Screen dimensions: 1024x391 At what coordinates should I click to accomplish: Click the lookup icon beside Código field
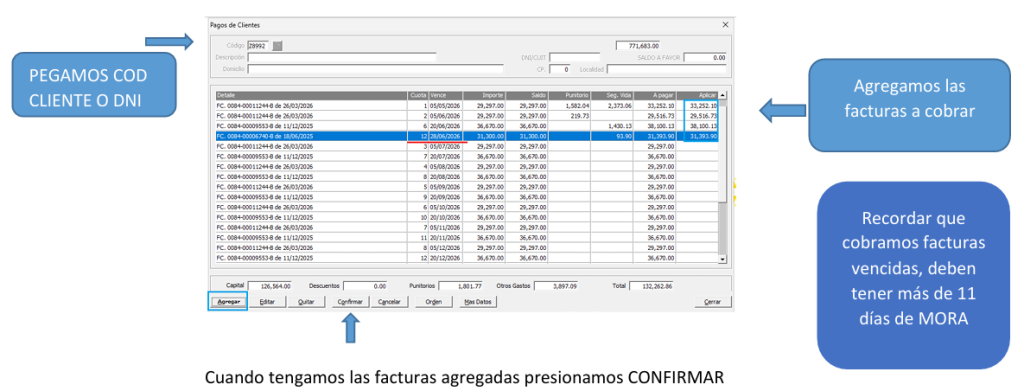point(277,46)
